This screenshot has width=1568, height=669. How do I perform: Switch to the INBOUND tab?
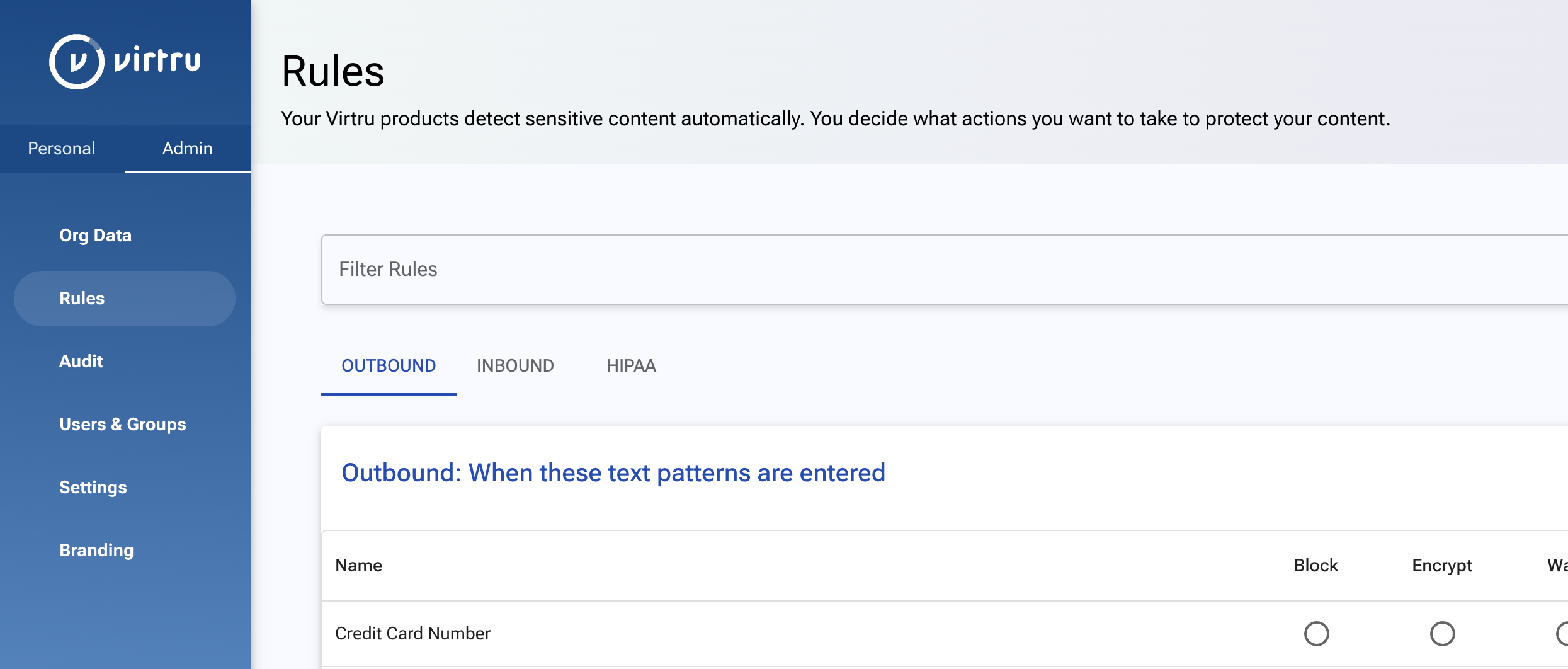click(x=515, y=366)
